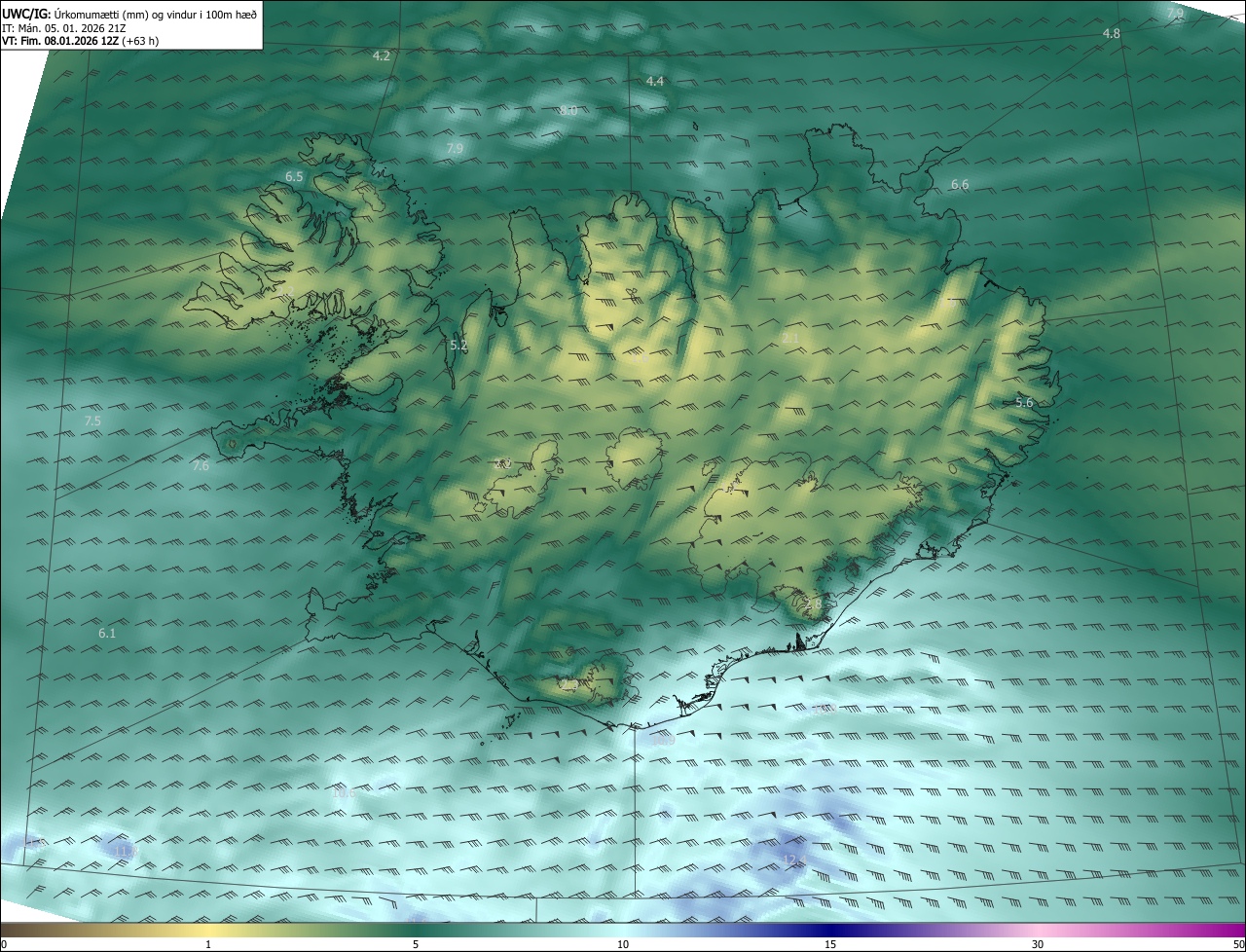The height and width of the screenshot is (952, 1246).
Task: Click the 2.1 value in northeast Iceland
Action: pos(790,339)
